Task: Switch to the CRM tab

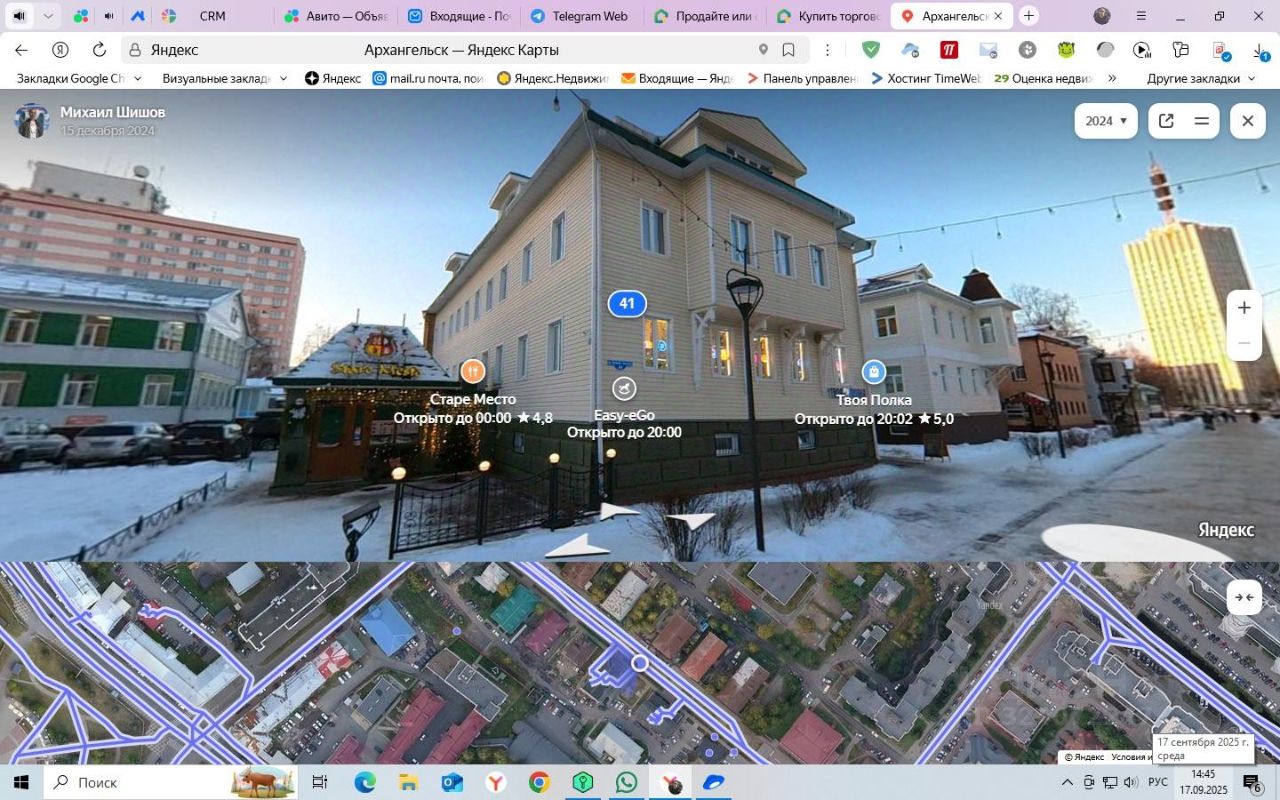Action: (212, 16)
